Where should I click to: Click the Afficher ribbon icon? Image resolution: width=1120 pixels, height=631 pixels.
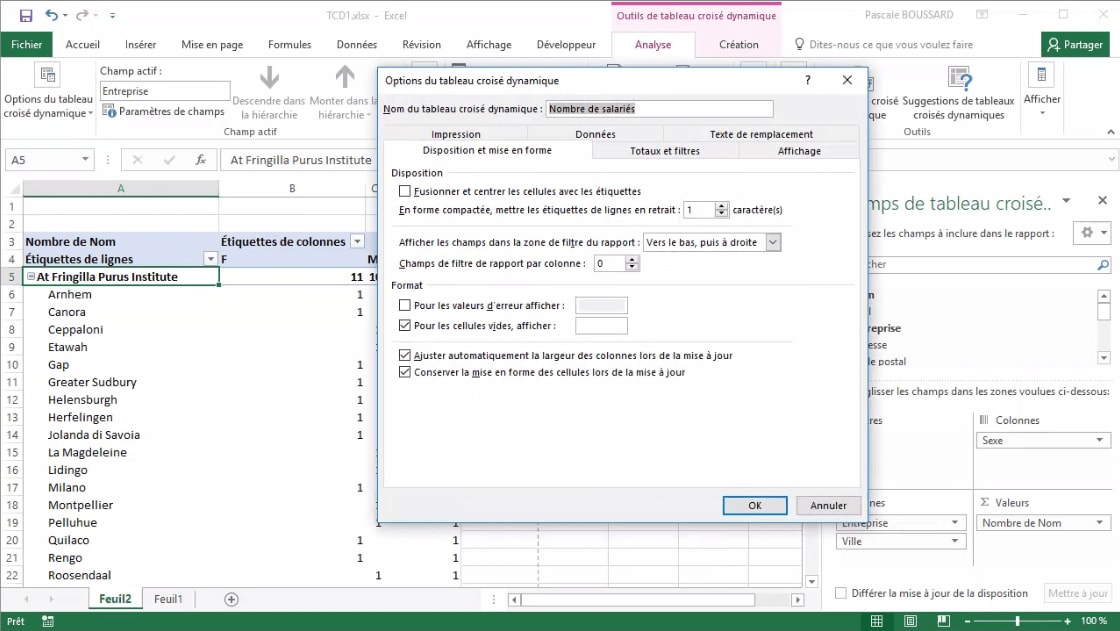1041,74
